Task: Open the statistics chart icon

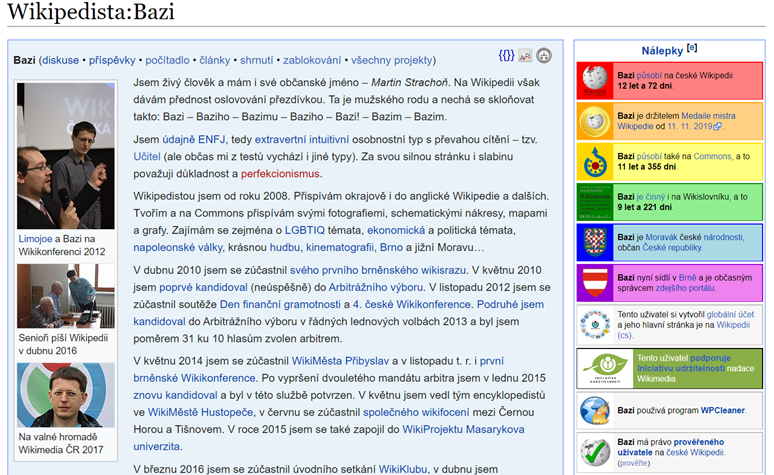Action: [x=525, y=56]
